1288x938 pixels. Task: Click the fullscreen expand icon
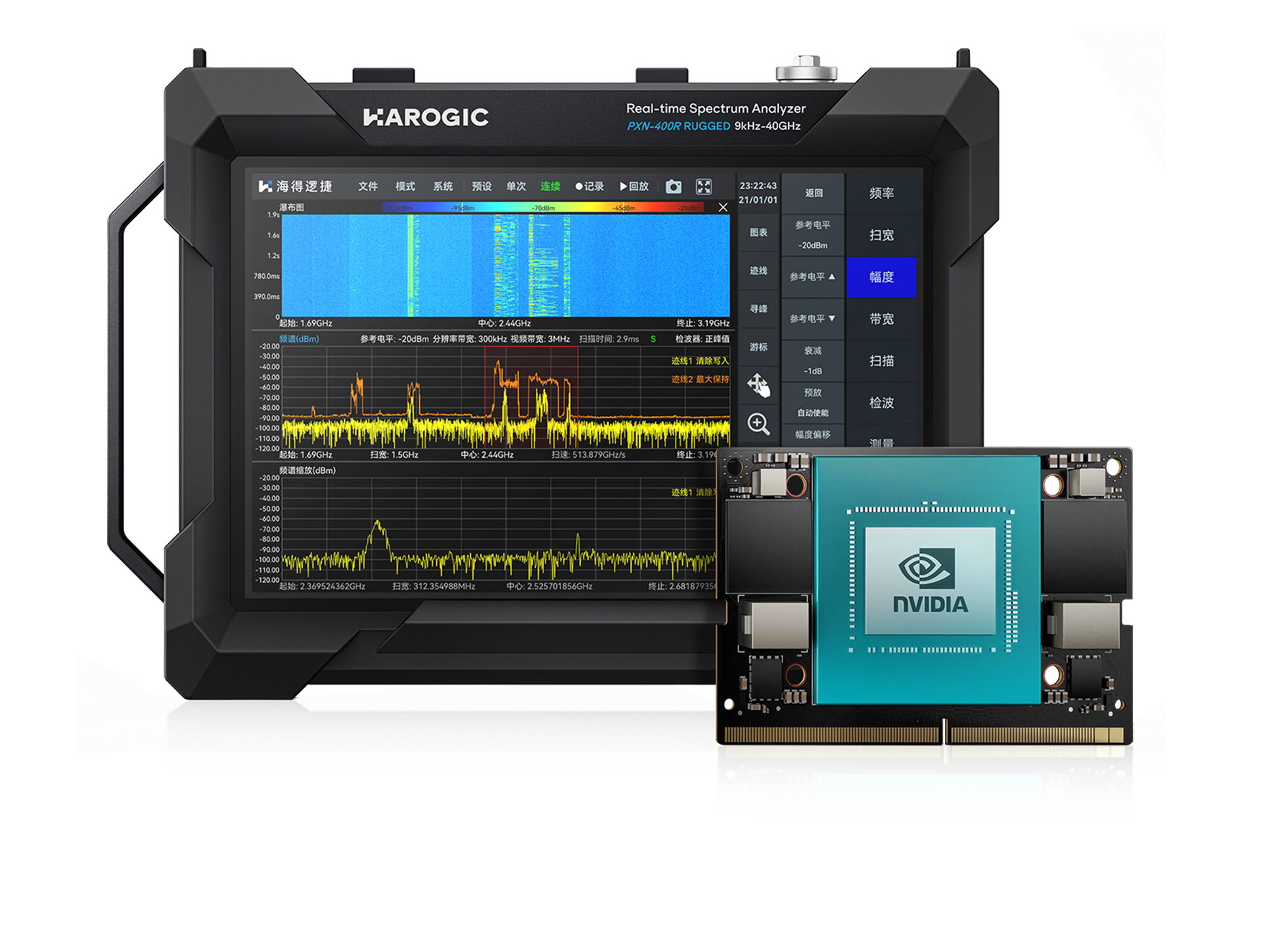[703, 187]
